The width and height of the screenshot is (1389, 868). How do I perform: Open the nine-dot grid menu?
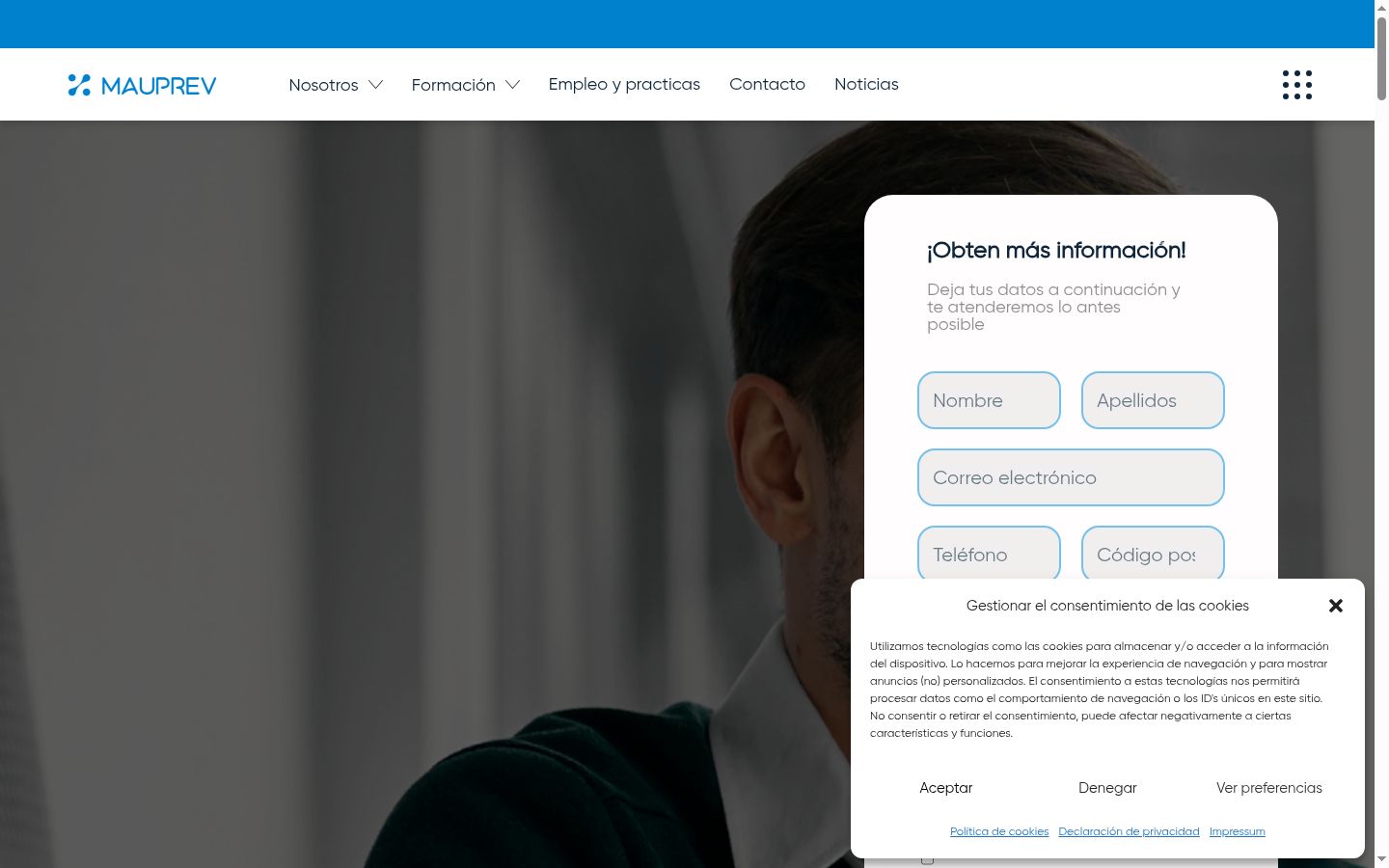pos(1297,85)
